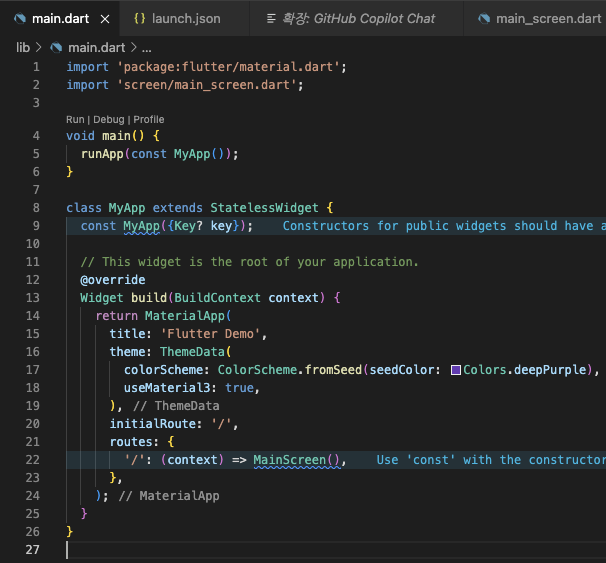The image size is (606, 563).
Task: Open the launch.json tab
Action: point(186,19)
